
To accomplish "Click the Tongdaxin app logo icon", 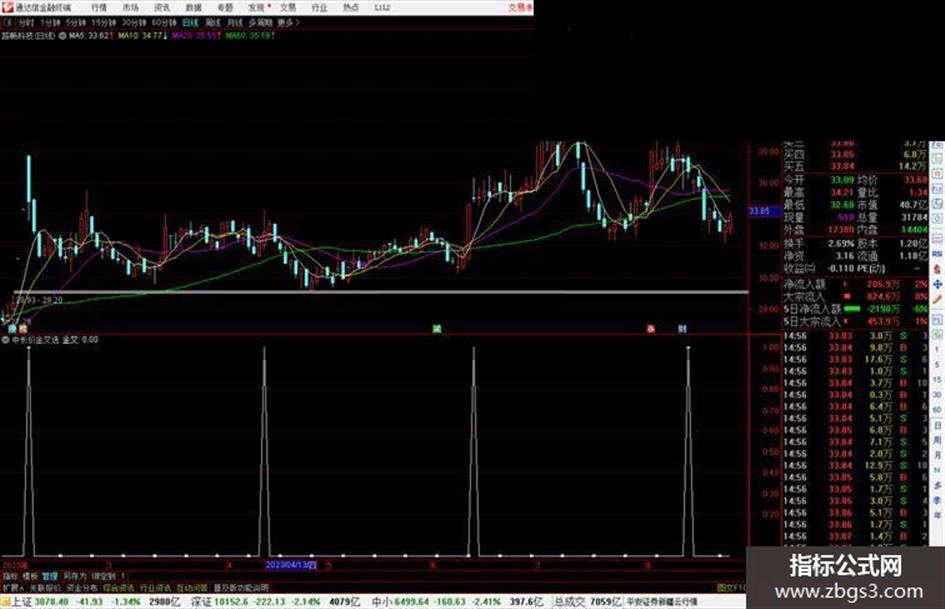I will click(x=7, y=7).
